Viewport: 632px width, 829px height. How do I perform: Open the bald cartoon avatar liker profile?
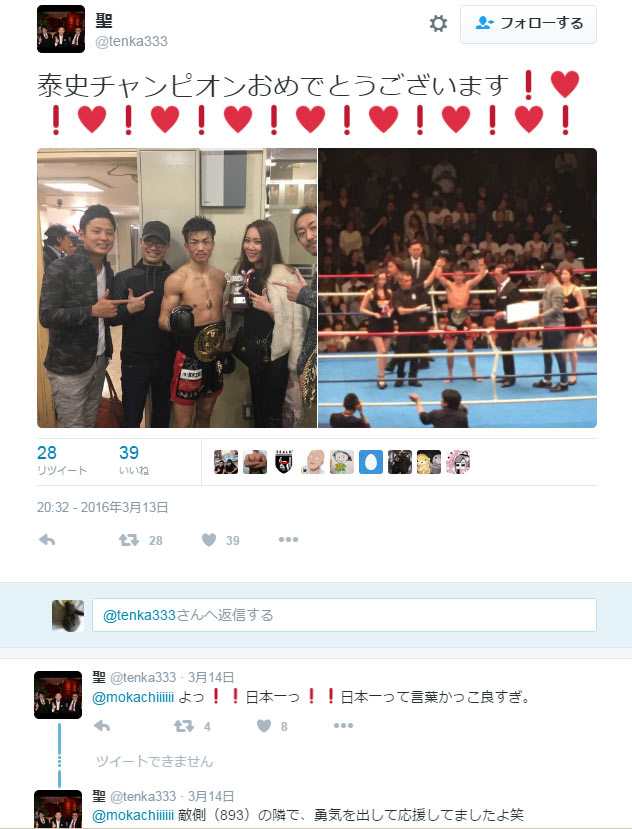click(x=313, y=462)
